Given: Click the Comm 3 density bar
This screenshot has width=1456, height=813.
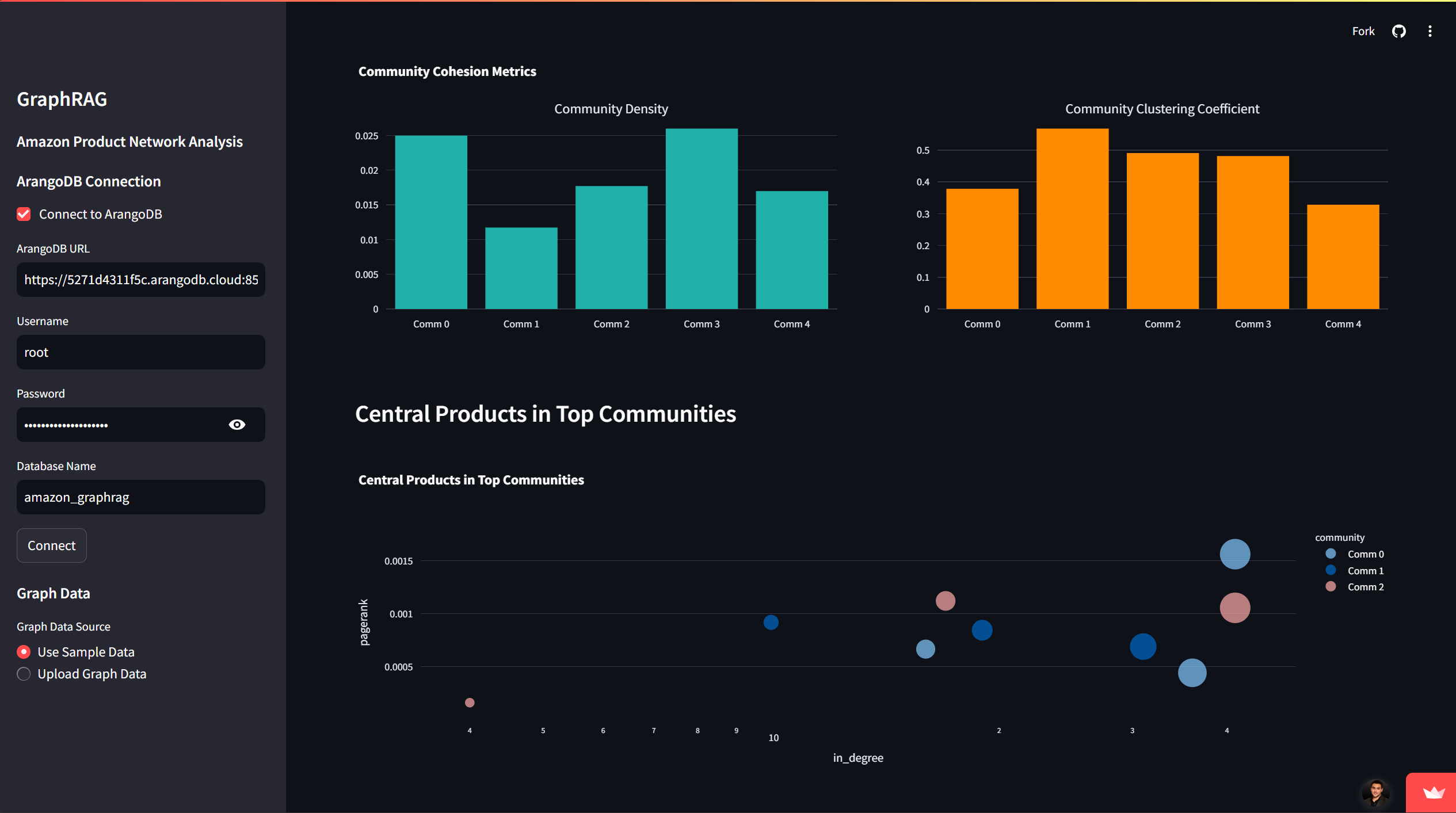Looking at the screenshot, I should pyautogui.click(x=702, y=219).
